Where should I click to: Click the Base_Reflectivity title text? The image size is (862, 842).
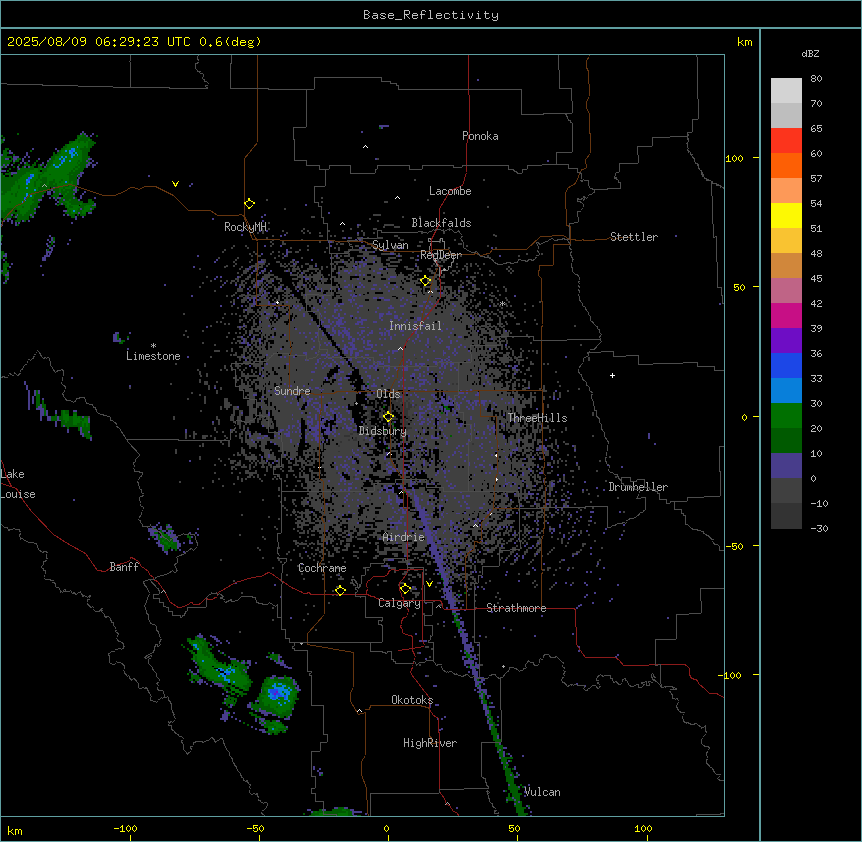431,15
